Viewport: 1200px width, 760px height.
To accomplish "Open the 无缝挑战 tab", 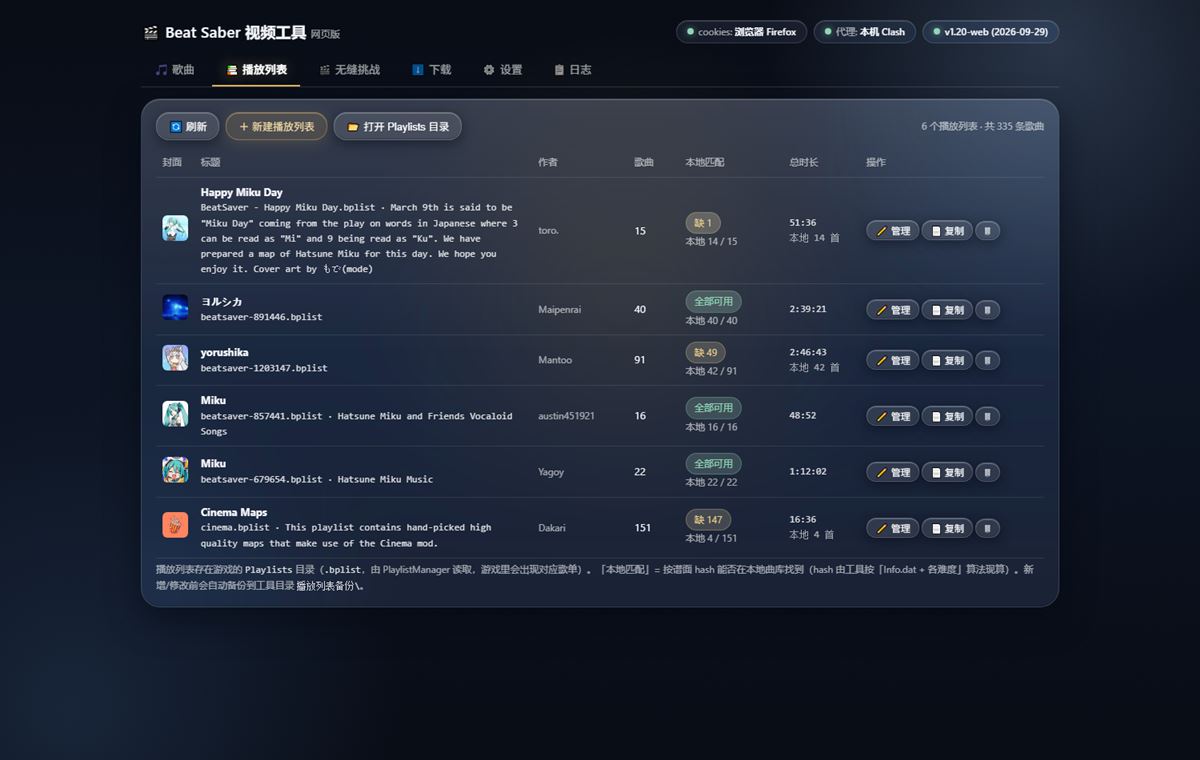I will coord(349,70).
